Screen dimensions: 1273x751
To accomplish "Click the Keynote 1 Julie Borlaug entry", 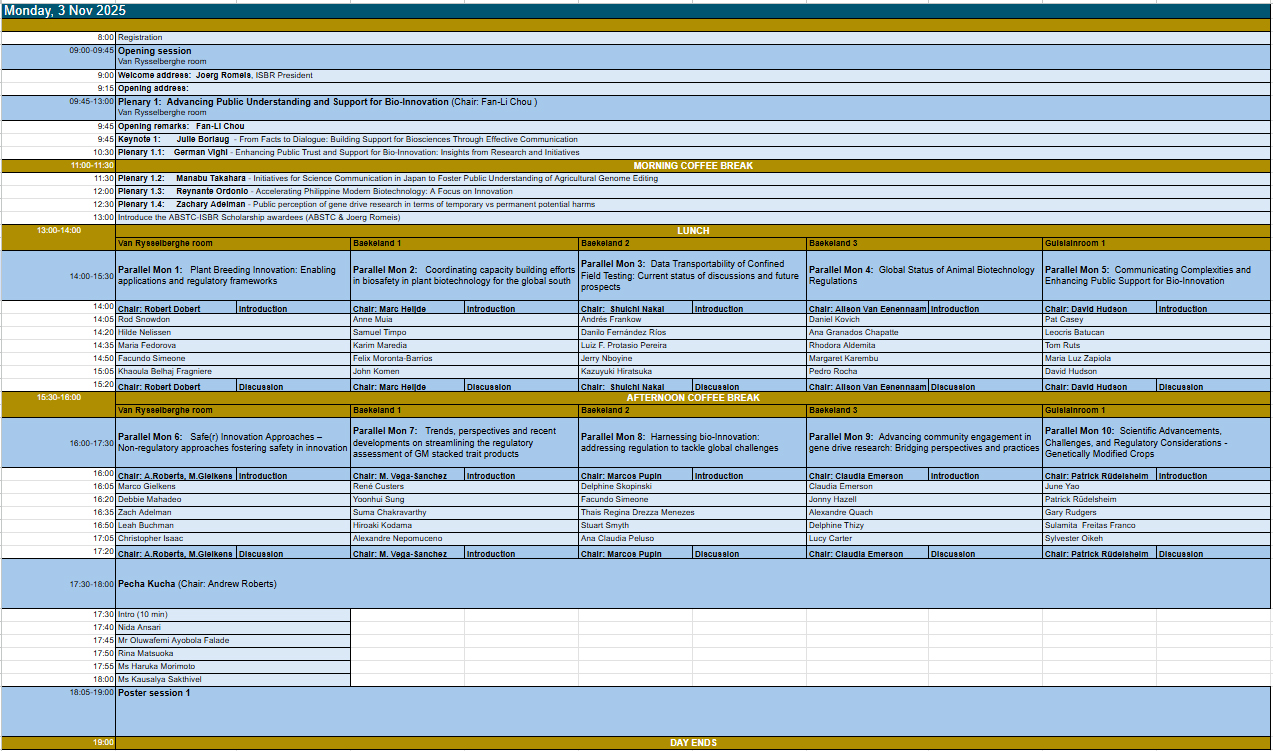I will coord(347,139).
